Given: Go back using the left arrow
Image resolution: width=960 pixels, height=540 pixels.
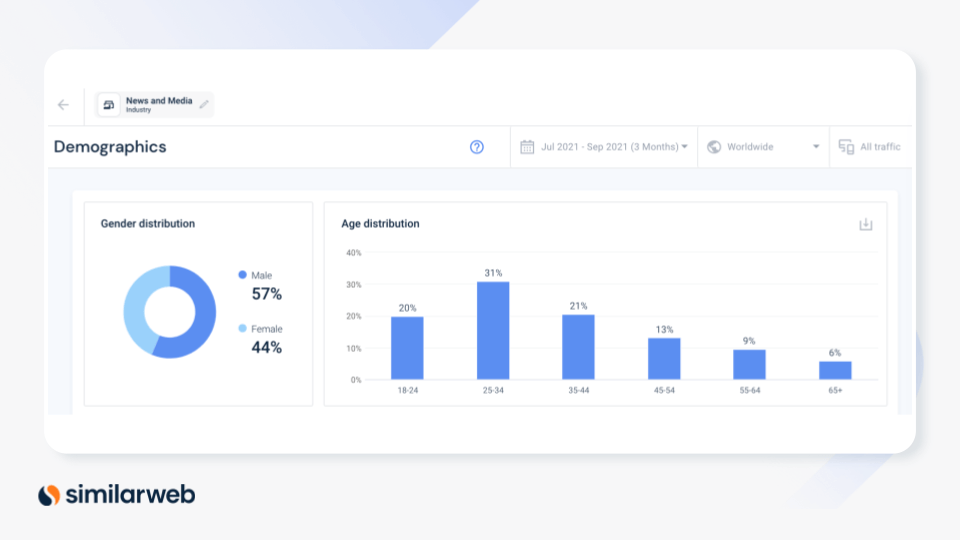Looking at the screenshot, I should pyautogui.click(x=63, y=105).
